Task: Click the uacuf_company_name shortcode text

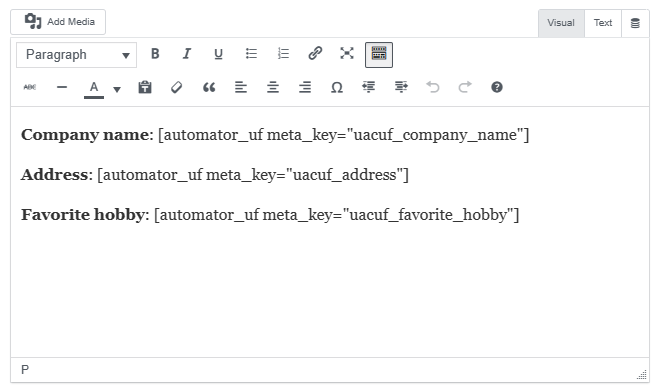Action: [x=343, y=135]
